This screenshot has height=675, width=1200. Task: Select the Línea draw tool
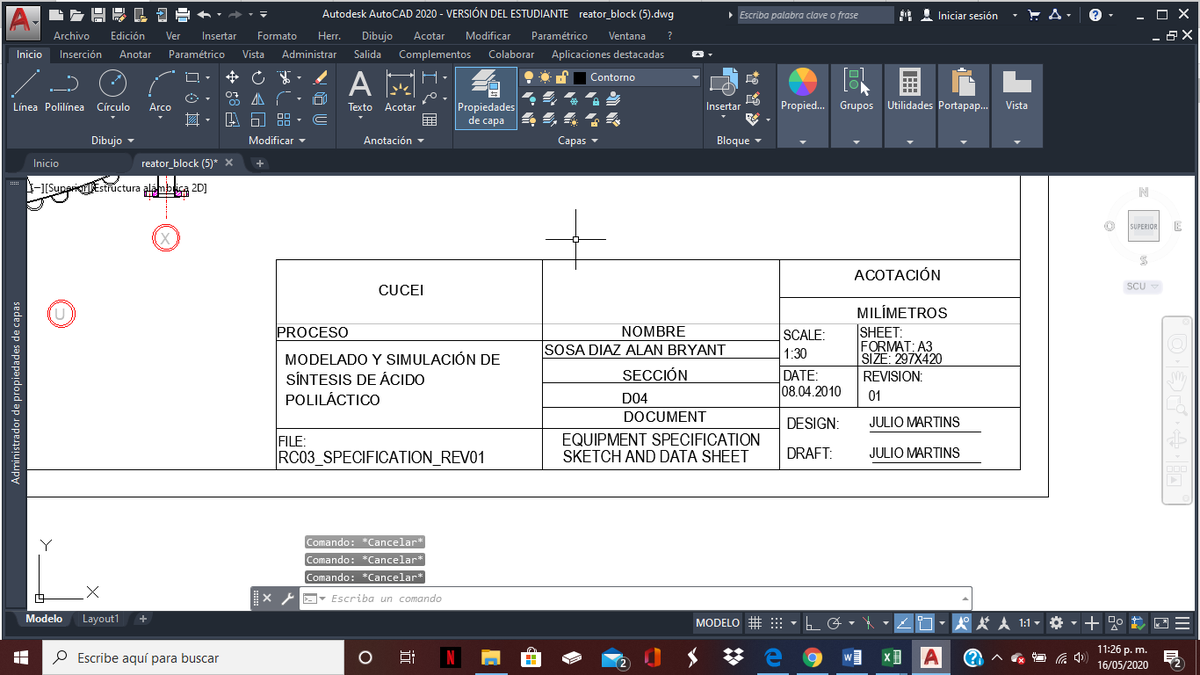click(26, 90)
